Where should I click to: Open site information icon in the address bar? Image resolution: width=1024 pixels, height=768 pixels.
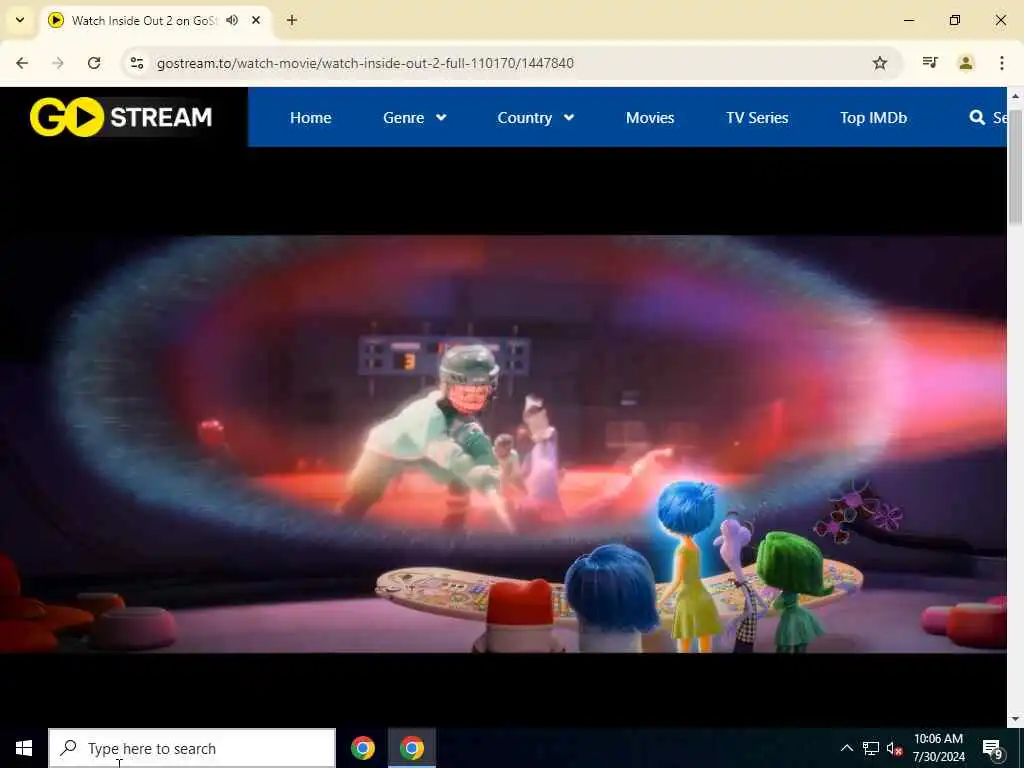[136, 63]
